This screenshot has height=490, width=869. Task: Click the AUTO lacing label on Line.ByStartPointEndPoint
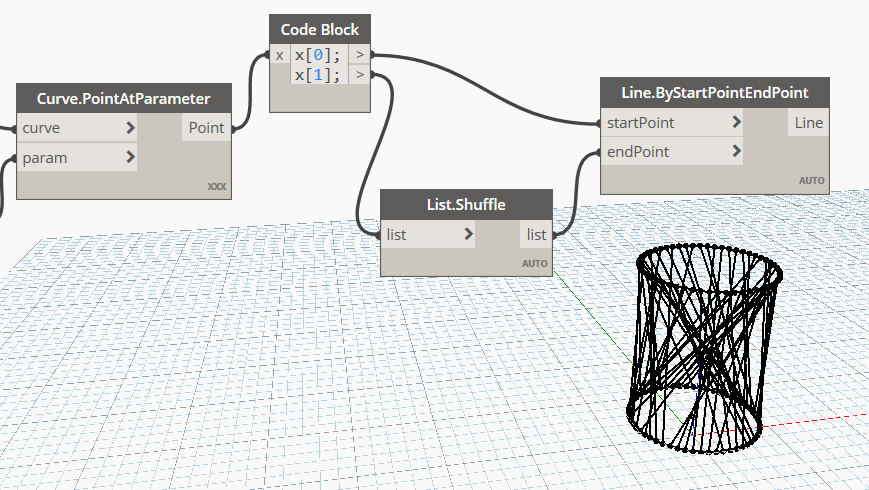coord(810,181)
